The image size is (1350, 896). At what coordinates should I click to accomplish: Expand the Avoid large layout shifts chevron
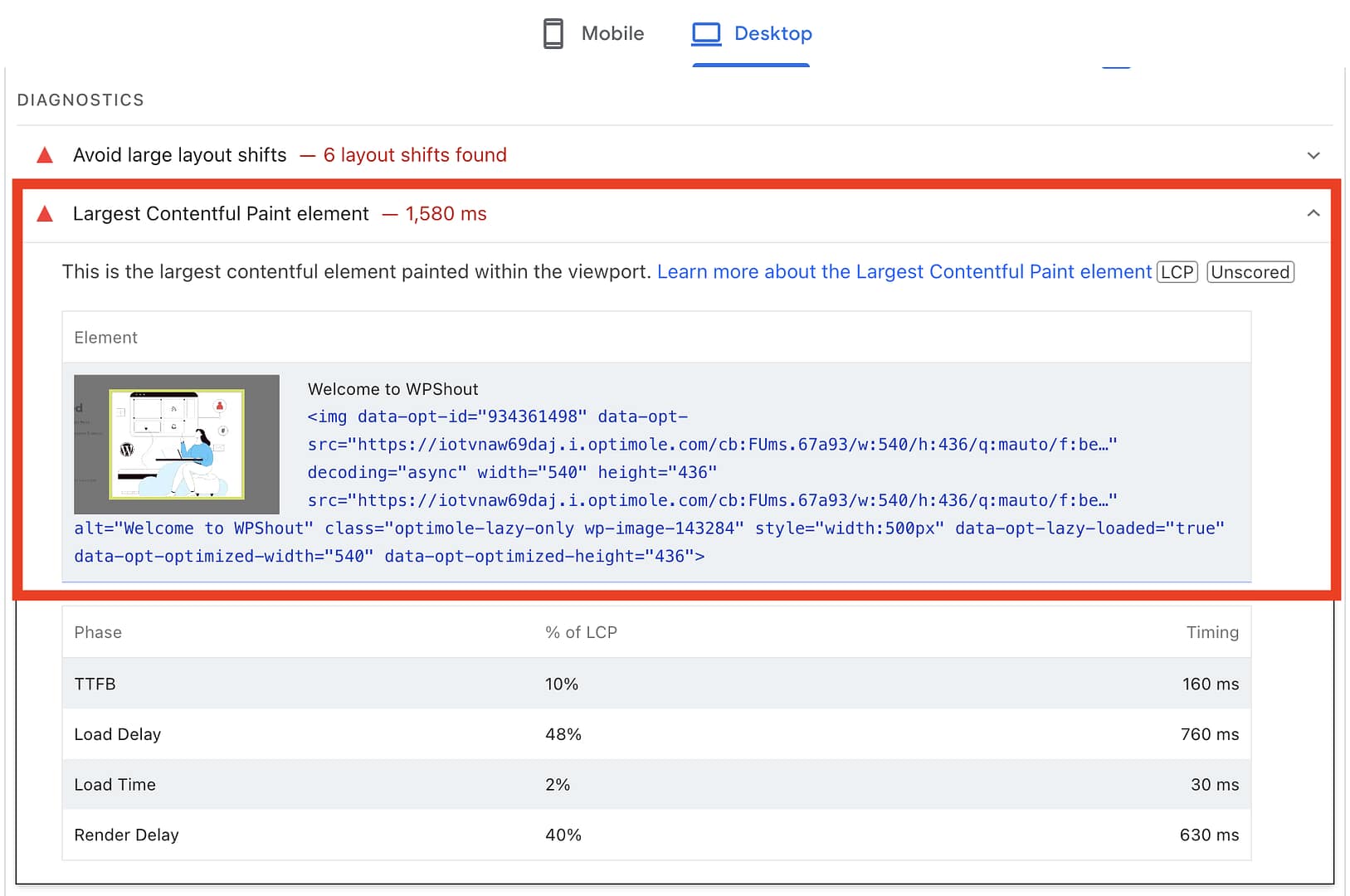(1313, 156)
